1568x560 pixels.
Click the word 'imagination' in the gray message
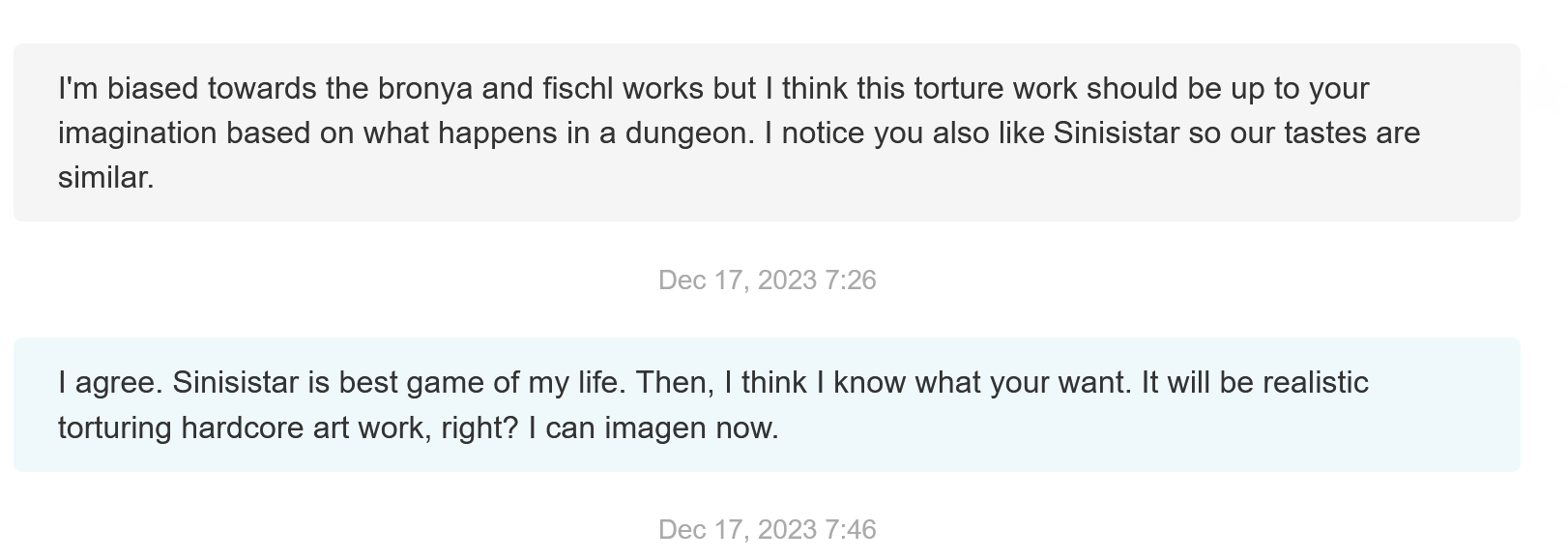click(137, 133)
